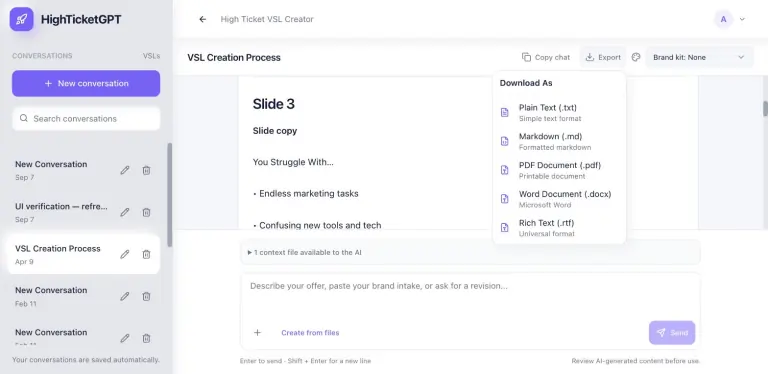The height and width of the screenshot is (374, 768).
Task: Click the 'Endless marketing tasks' bullet
Action: [306, 193]
